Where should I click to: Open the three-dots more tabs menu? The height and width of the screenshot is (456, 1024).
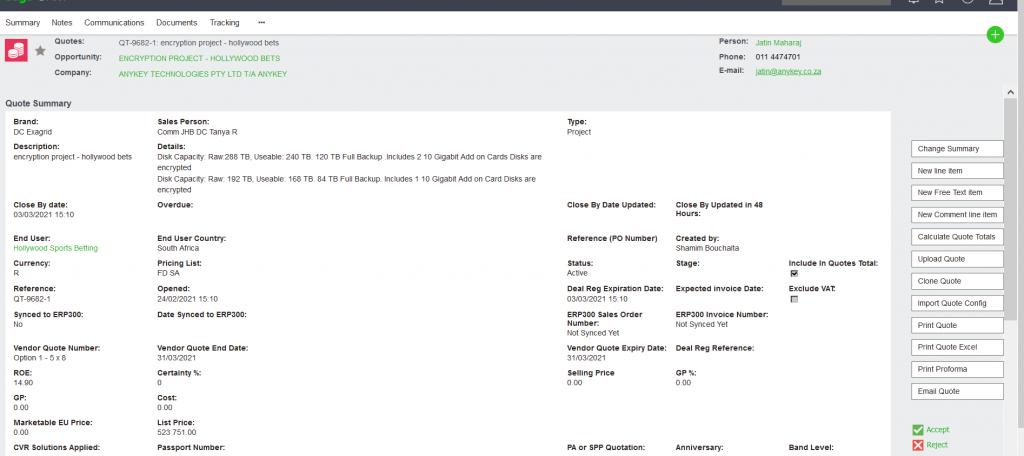[x=262, y=22]
